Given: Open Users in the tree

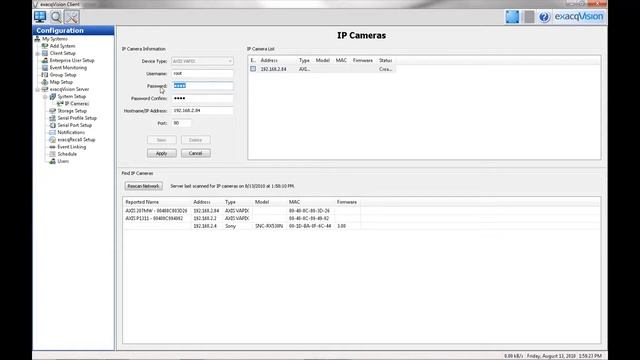Looking at the screenshot, I should tap(63, 161).
